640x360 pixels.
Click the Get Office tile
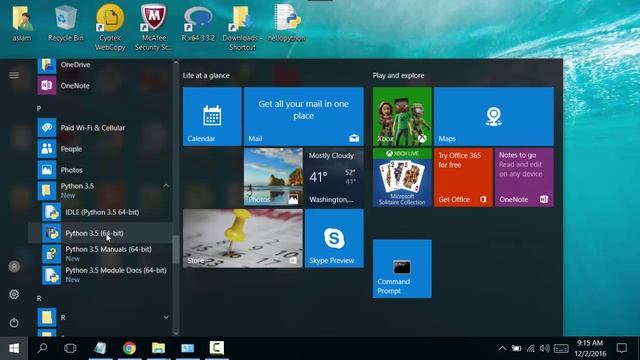(x=463, y=177)
